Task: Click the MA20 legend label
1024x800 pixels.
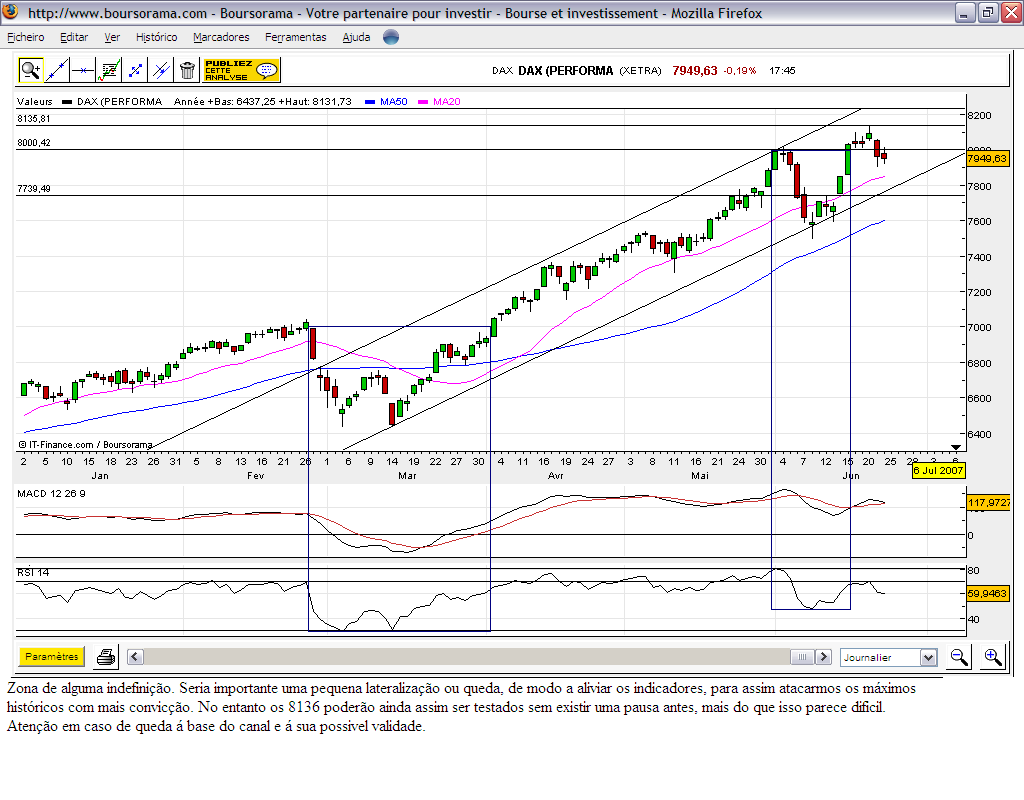Action: point(447,101)
